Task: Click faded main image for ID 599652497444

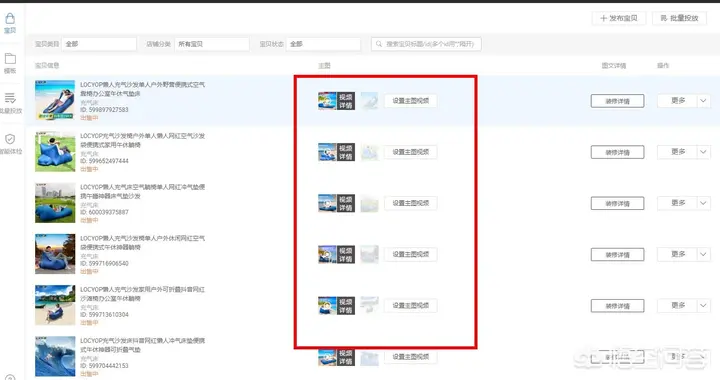Action: [370, 152]
